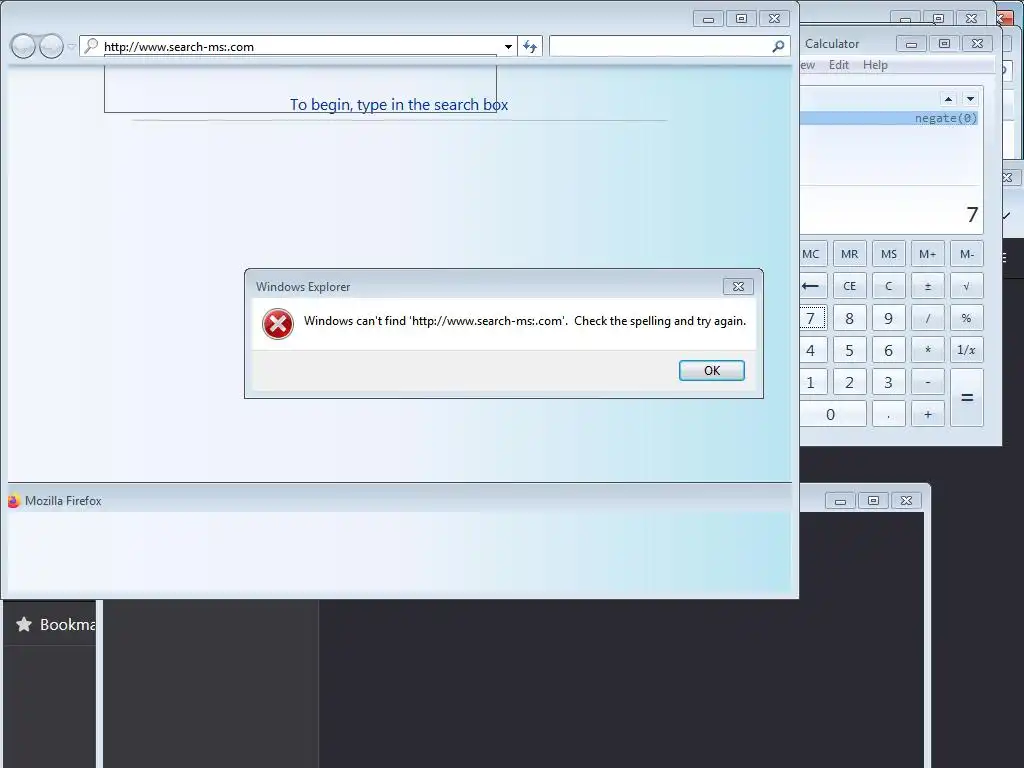
Task: Click Calculator plus key
Action: (x=927, y=414)
